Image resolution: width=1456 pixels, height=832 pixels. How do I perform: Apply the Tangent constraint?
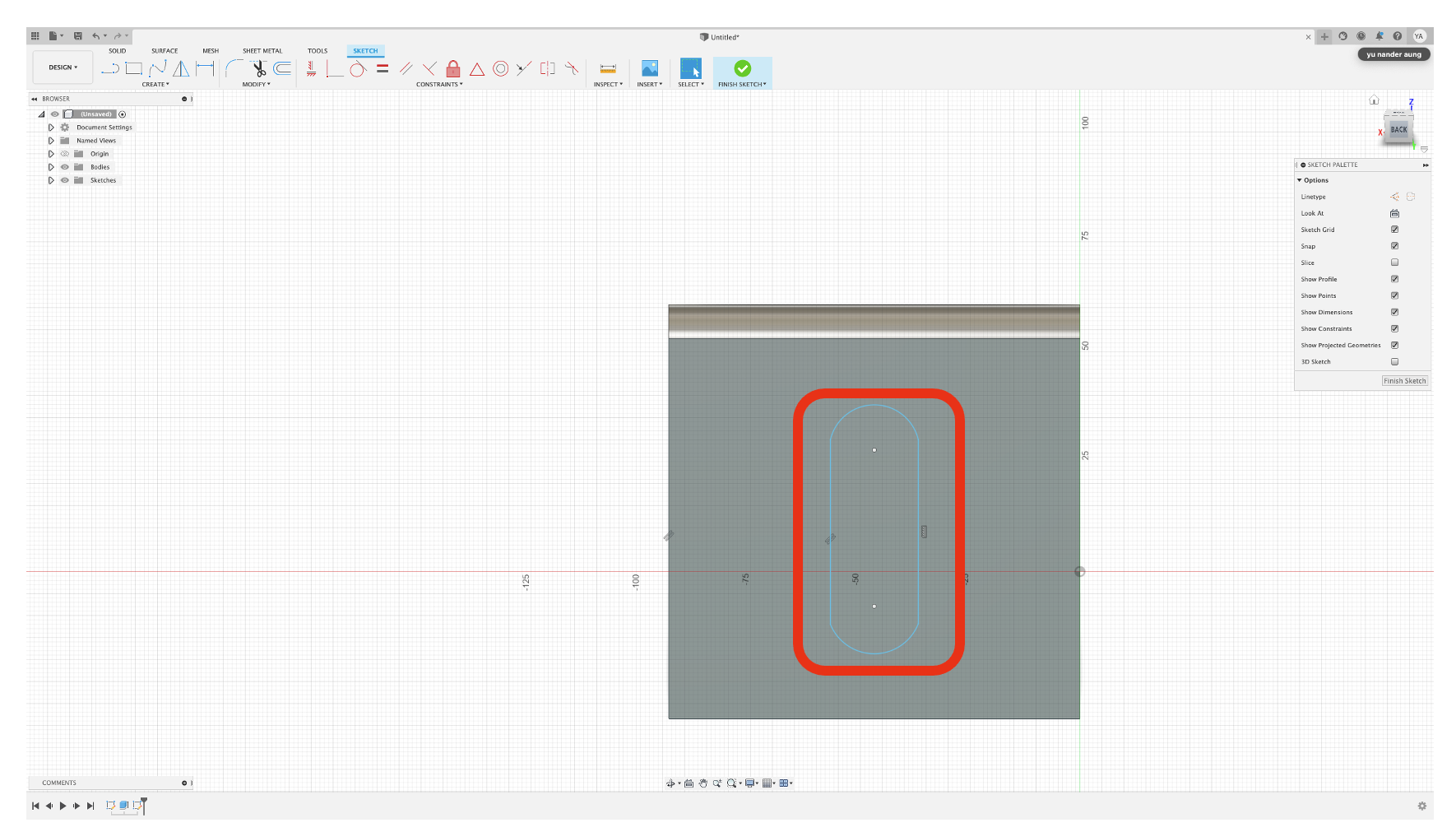point(358,68)
